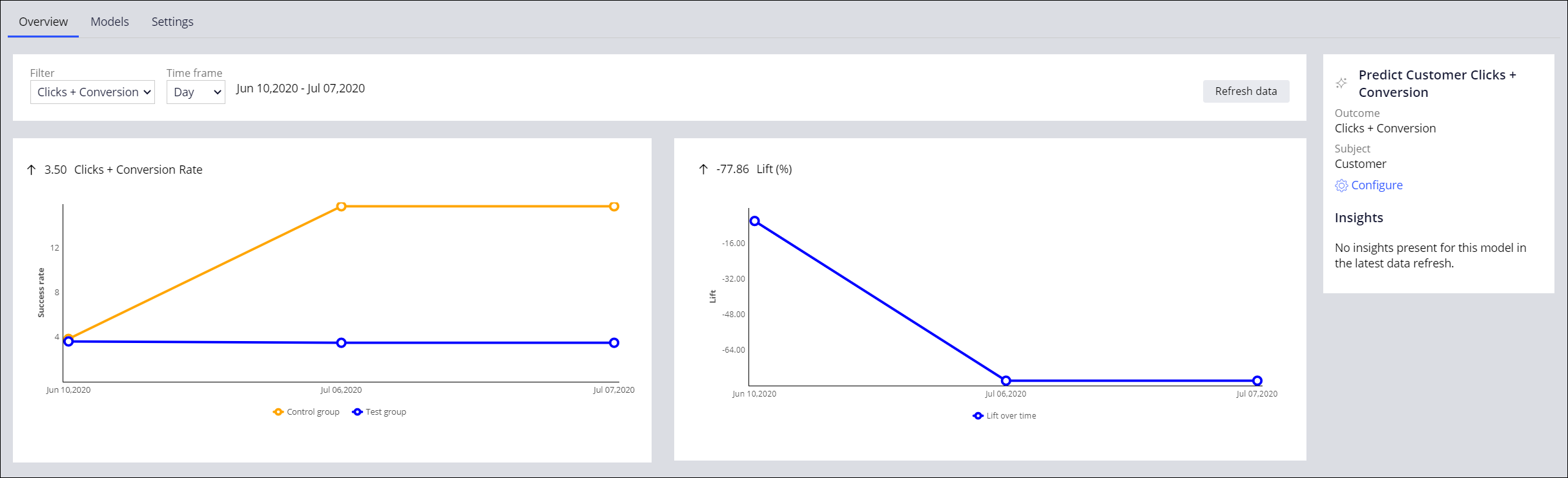Click the gear icon beside Configure
Viewport: 1568px width, 478px height.
(x=1341, y=185)
